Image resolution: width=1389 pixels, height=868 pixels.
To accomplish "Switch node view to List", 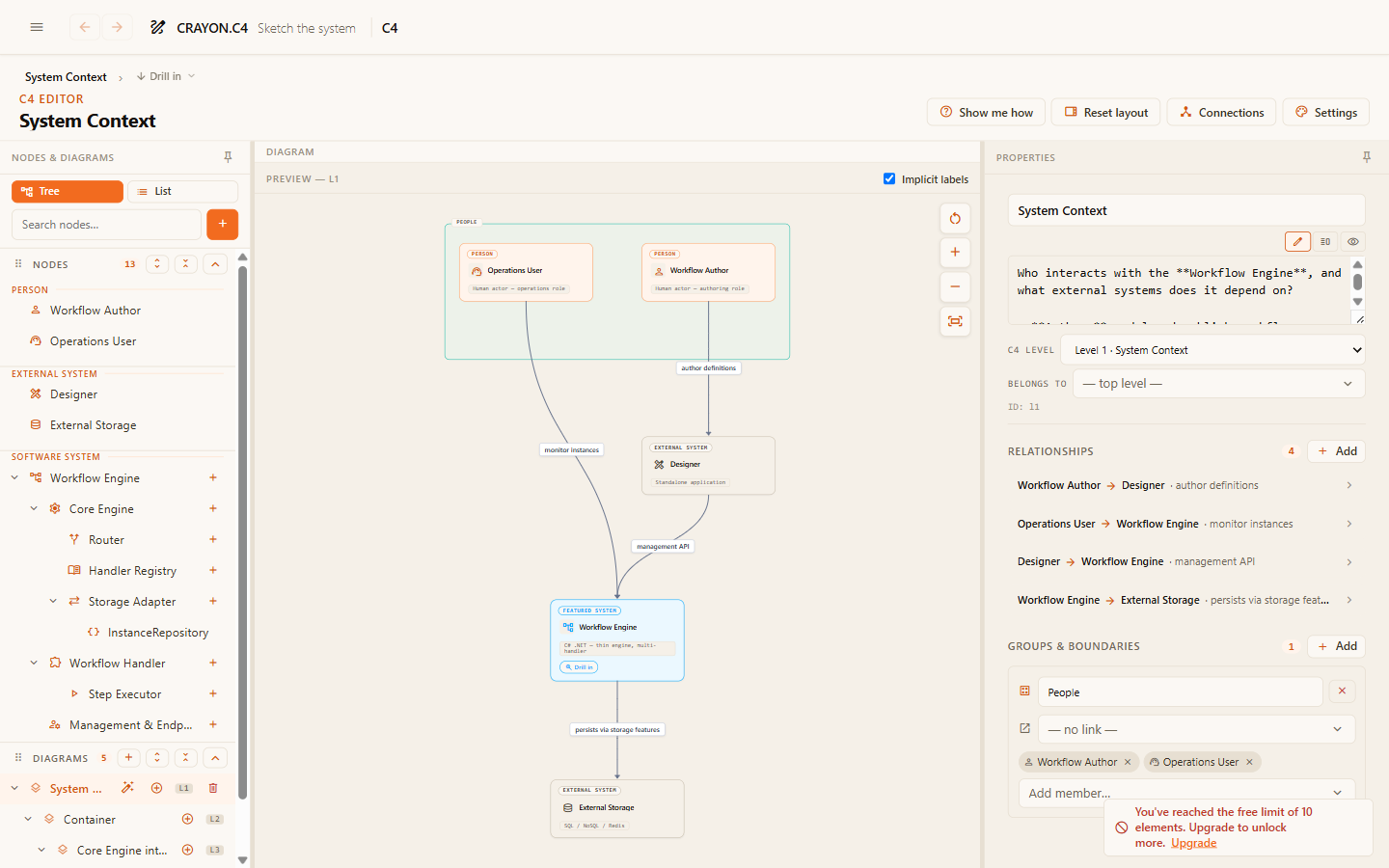I will click(182, 191).
